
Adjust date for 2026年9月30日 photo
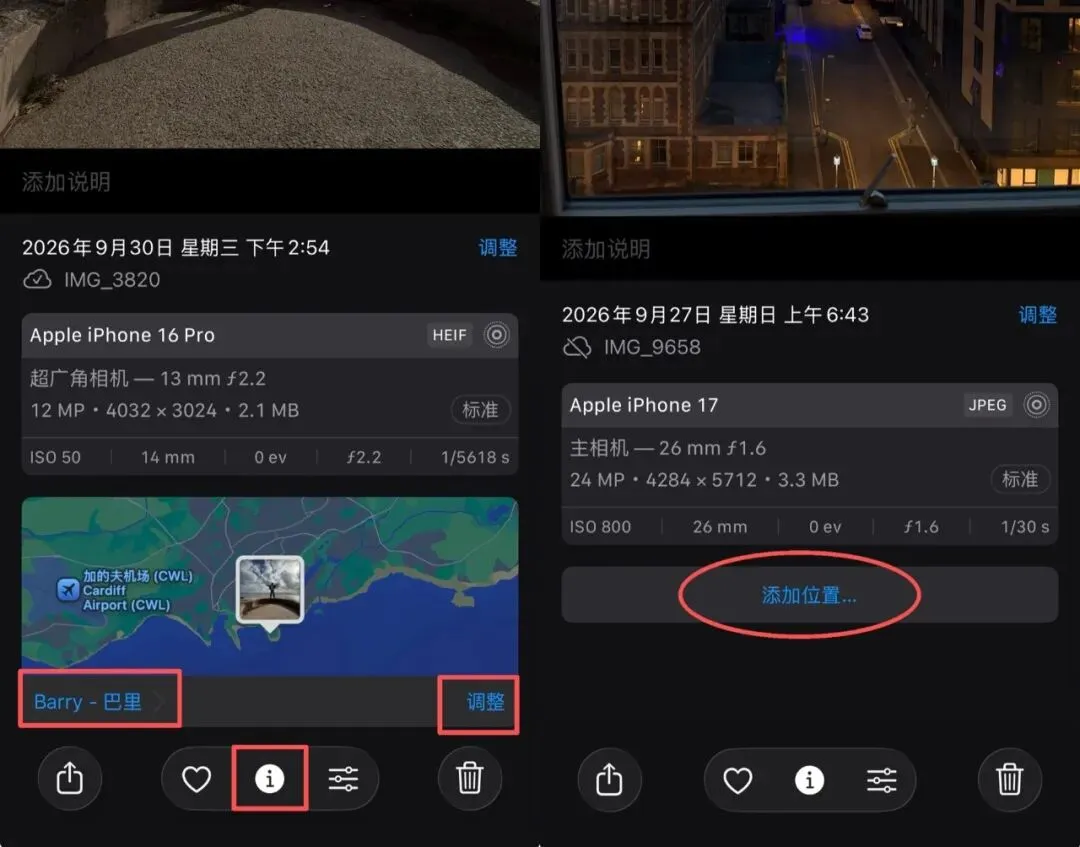coord(497,247)
